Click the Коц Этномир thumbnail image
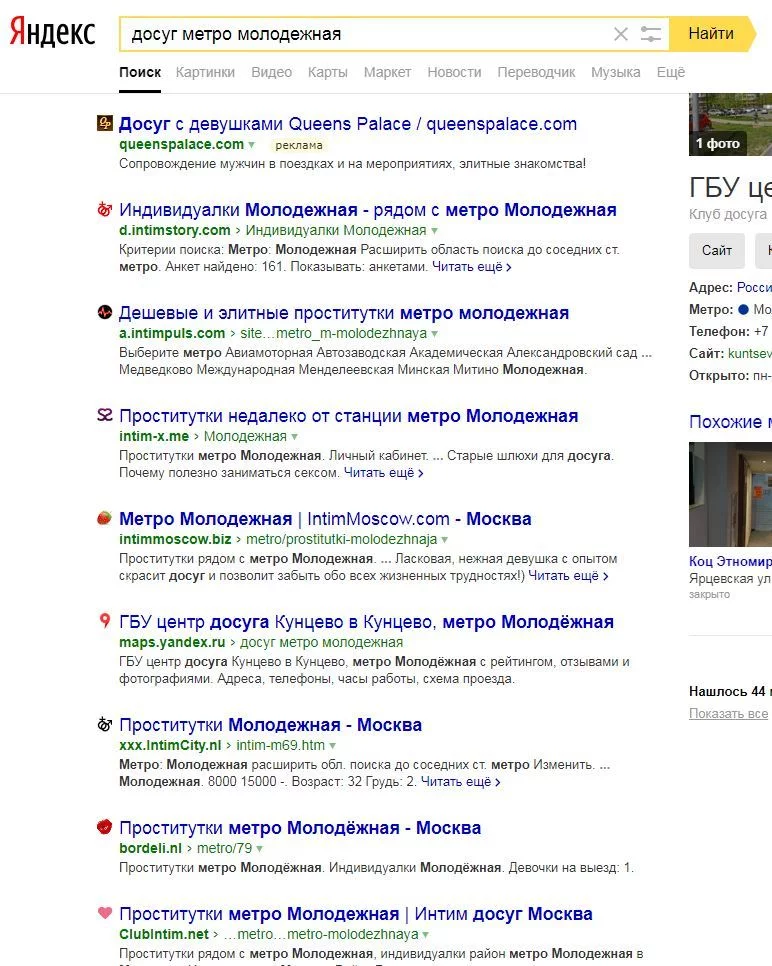The height and width of the screenshot is (966, 772). click(x=730, y=494)
